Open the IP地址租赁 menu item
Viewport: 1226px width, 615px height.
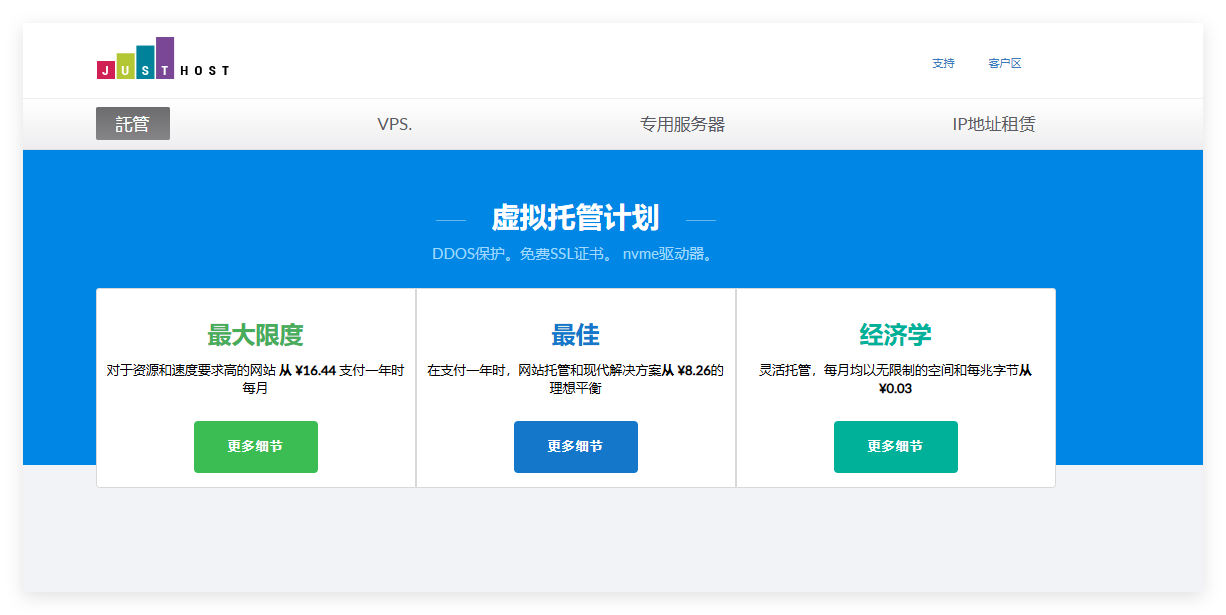[x=993, y=124]
